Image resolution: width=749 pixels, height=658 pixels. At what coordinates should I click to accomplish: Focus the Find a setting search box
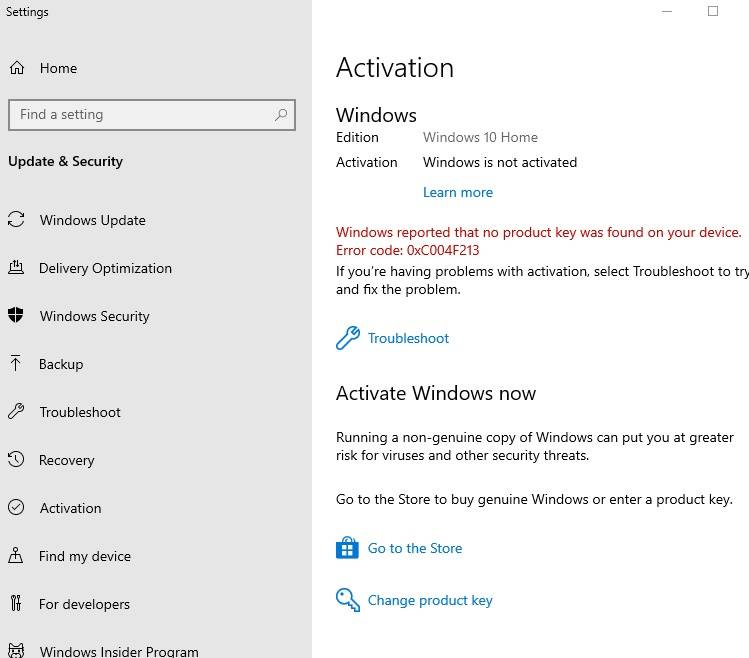coord(152,115)
